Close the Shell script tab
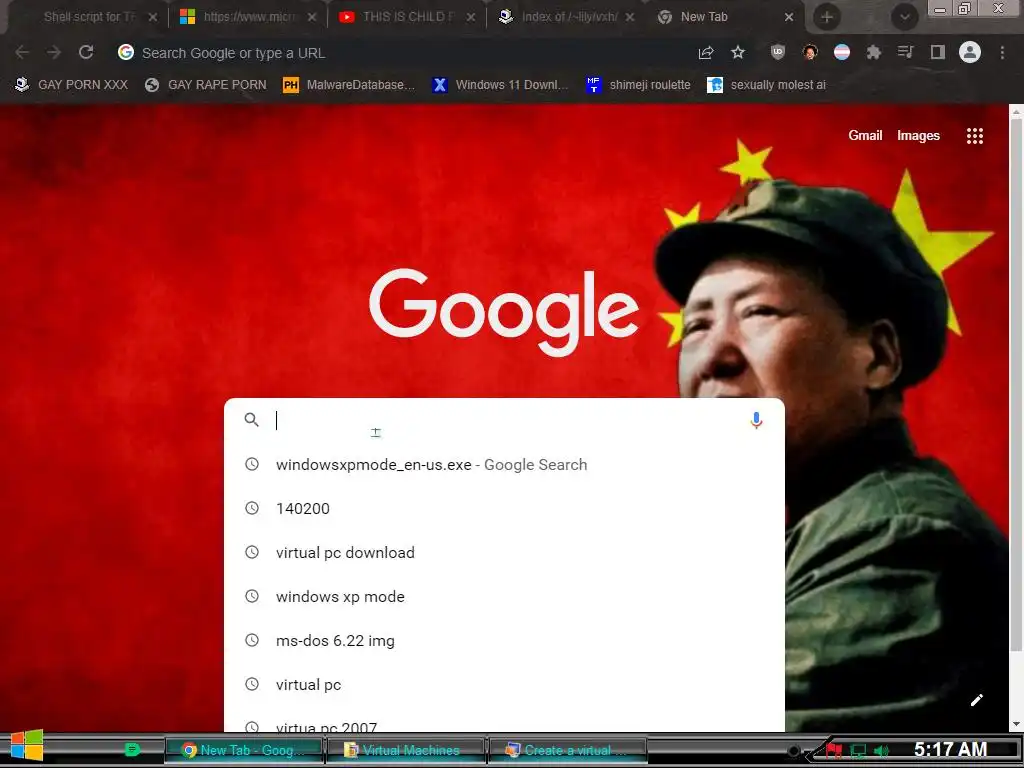Image resolution: width=1024 pixels, height=768 pixels. [x=153, y=17]
